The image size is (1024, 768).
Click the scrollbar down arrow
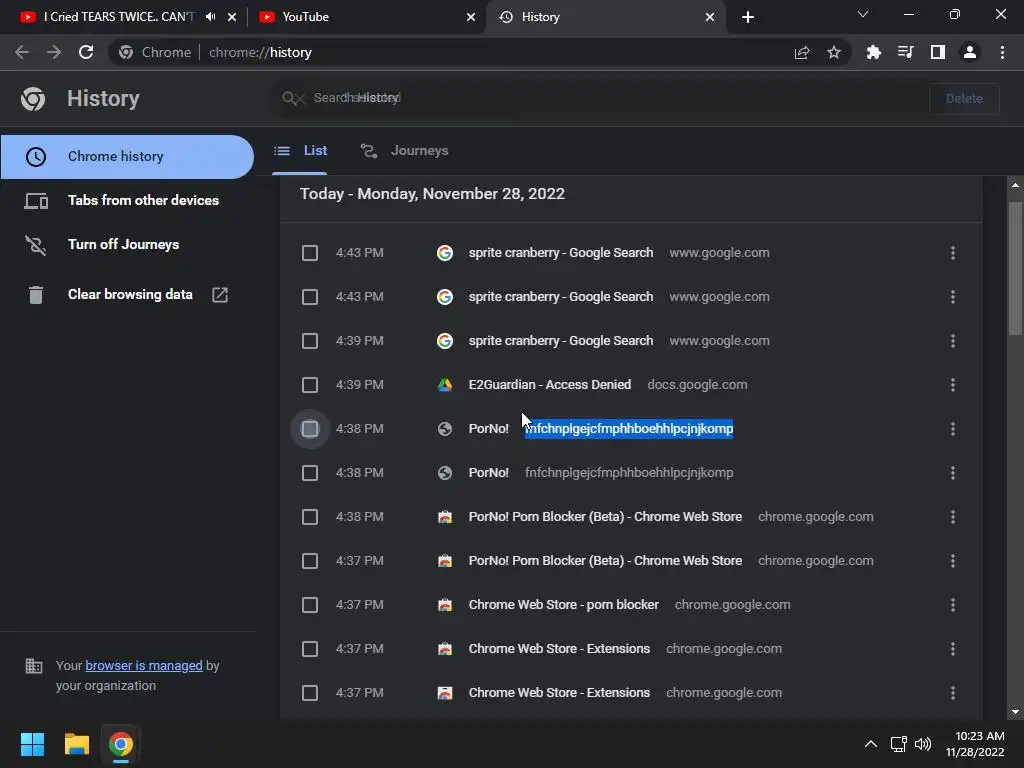coord(1015,712)
